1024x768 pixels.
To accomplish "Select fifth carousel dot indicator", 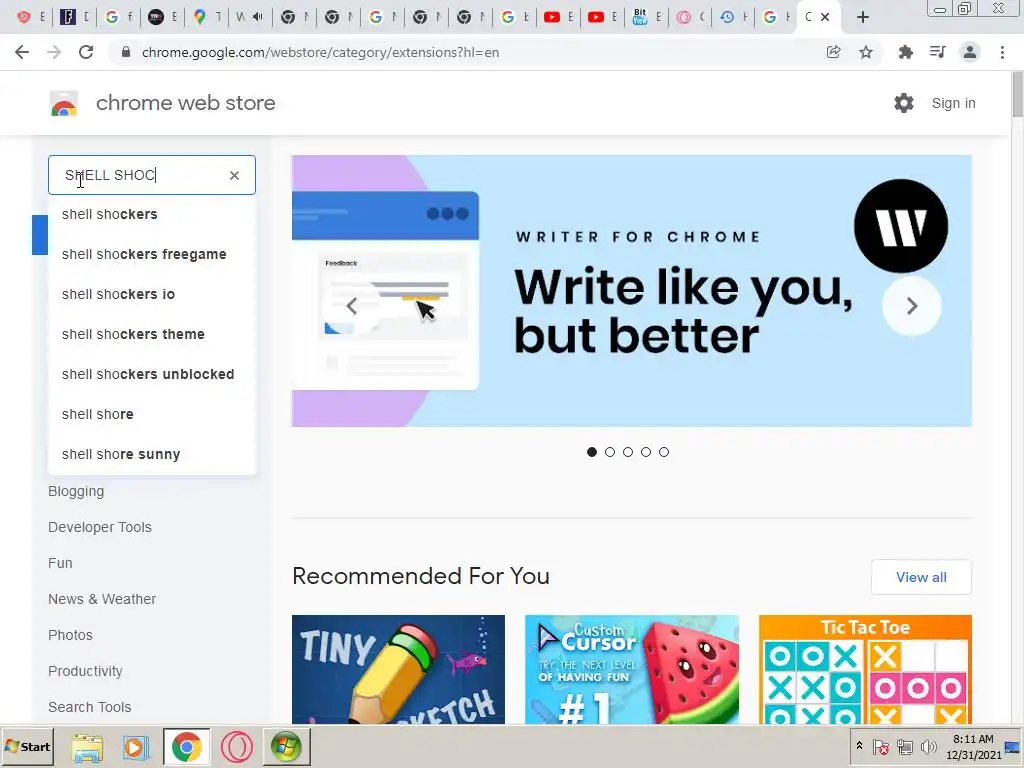I will [x=664, y=452].
